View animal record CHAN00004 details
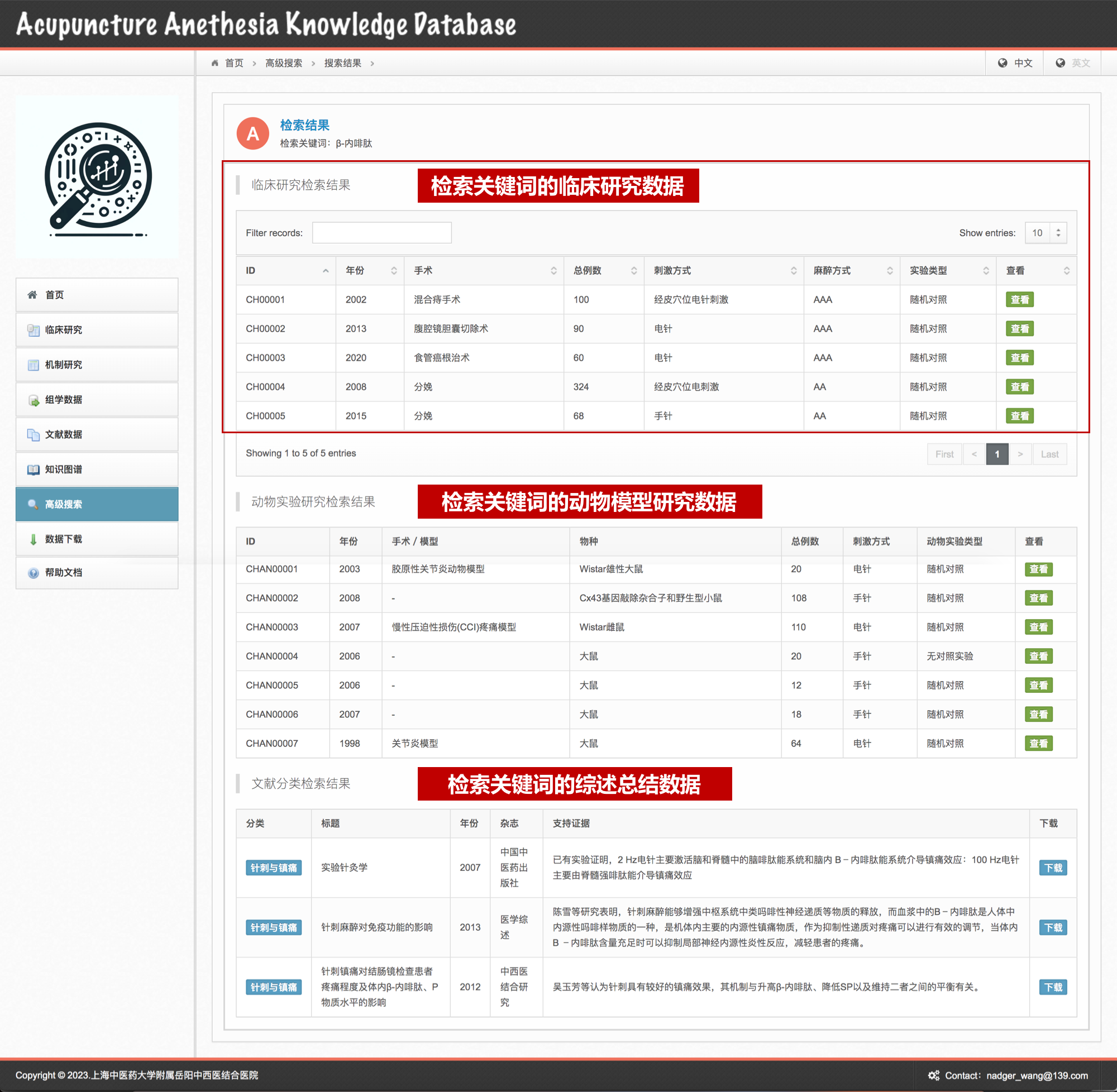 [x=1038, y=656]
